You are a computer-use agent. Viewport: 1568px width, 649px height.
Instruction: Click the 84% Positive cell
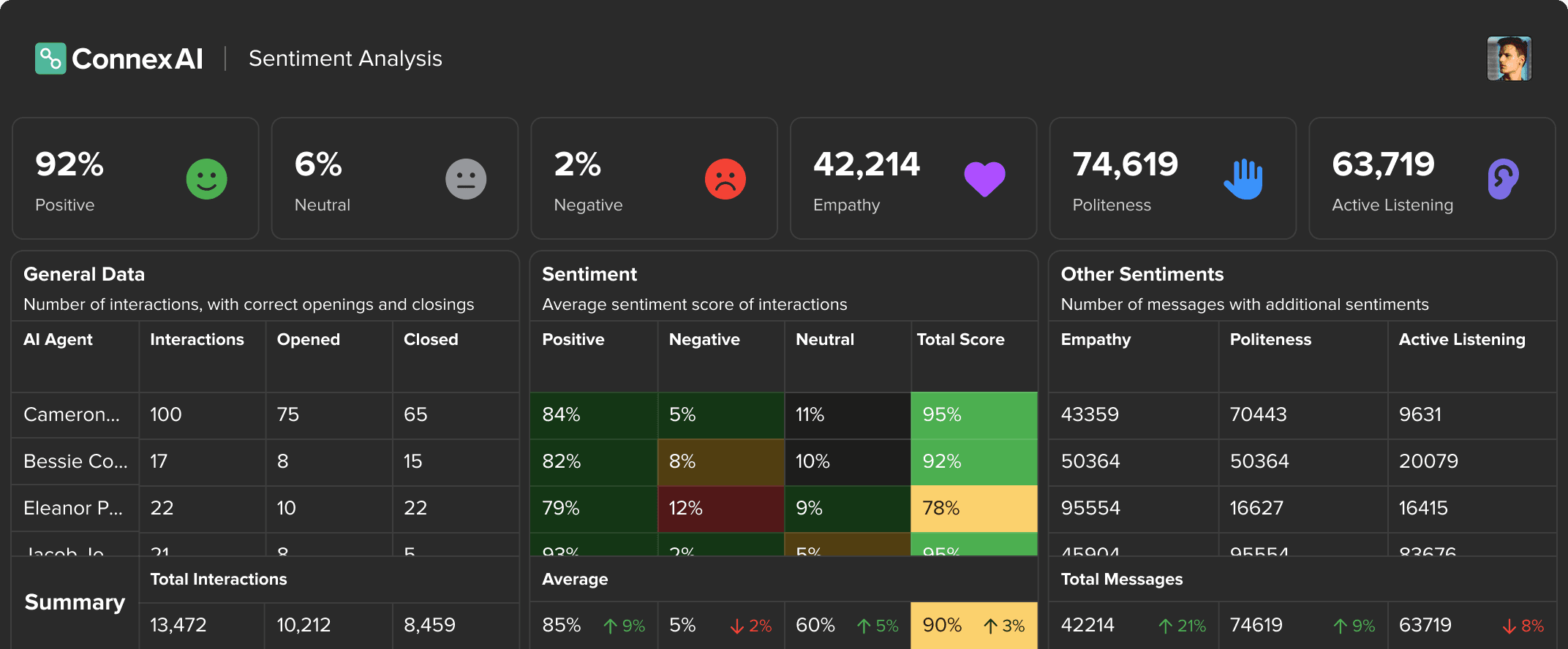(x=594, y=415)
